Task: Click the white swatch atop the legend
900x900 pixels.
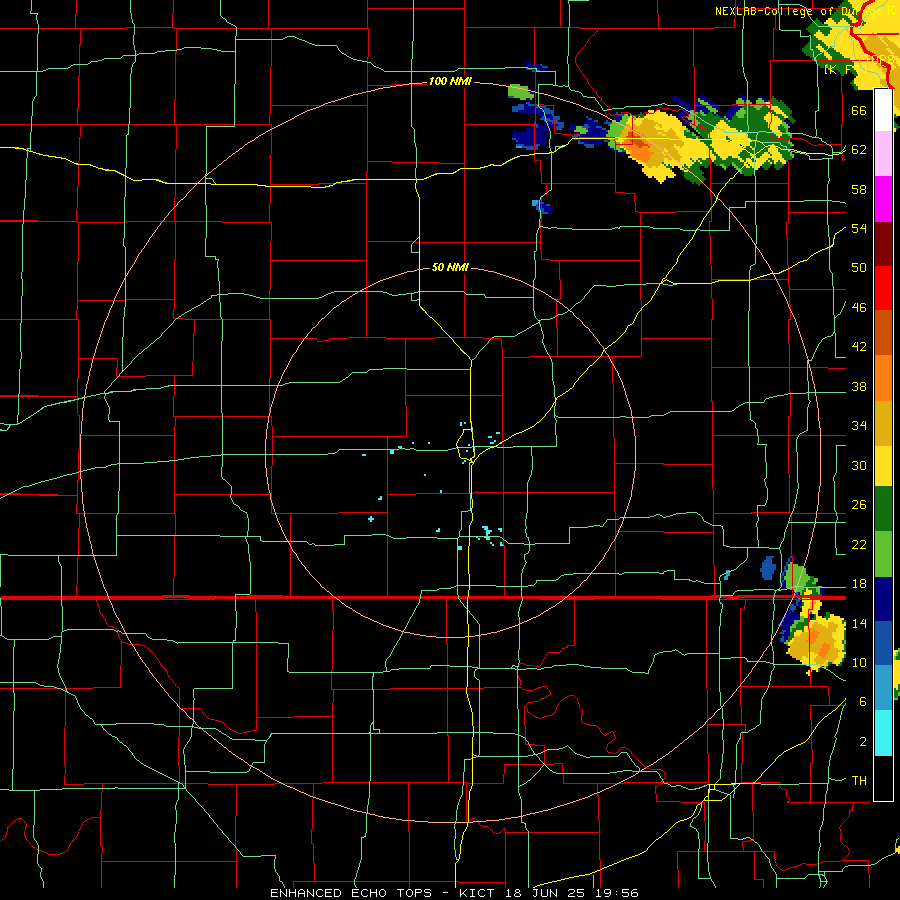Action: pyautogui.click(x=883, y=110)
